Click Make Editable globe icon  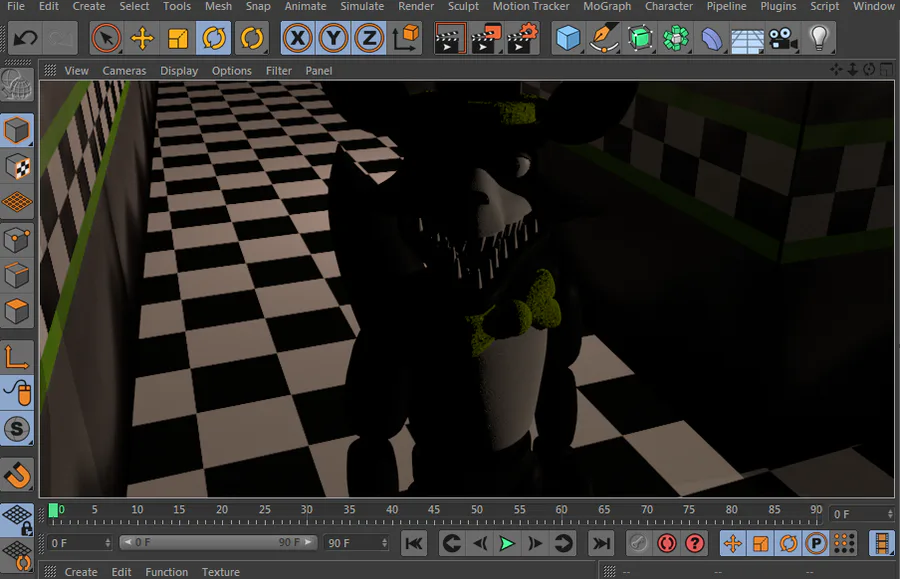(x=17, y=86)
